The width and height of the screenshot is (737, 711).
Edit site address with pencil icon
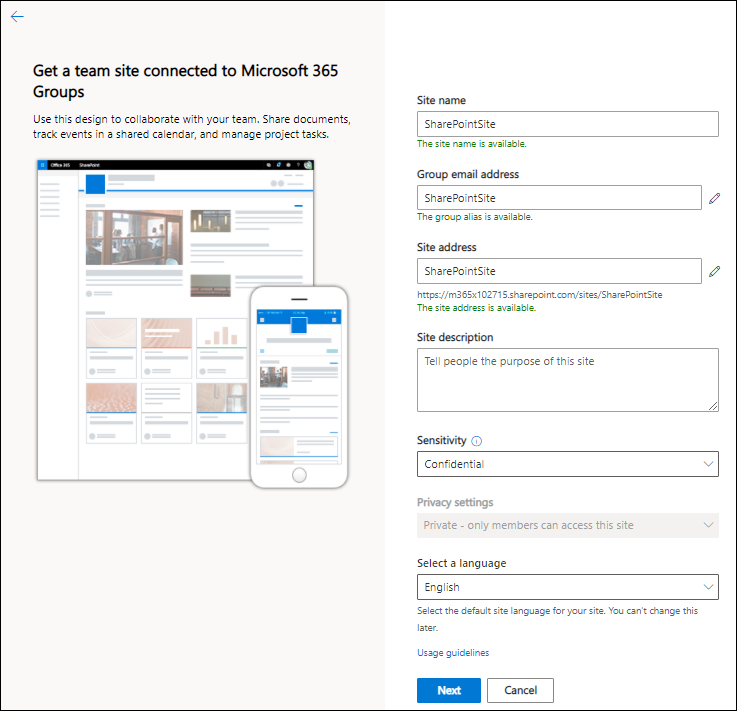click(x=714, y=271)
